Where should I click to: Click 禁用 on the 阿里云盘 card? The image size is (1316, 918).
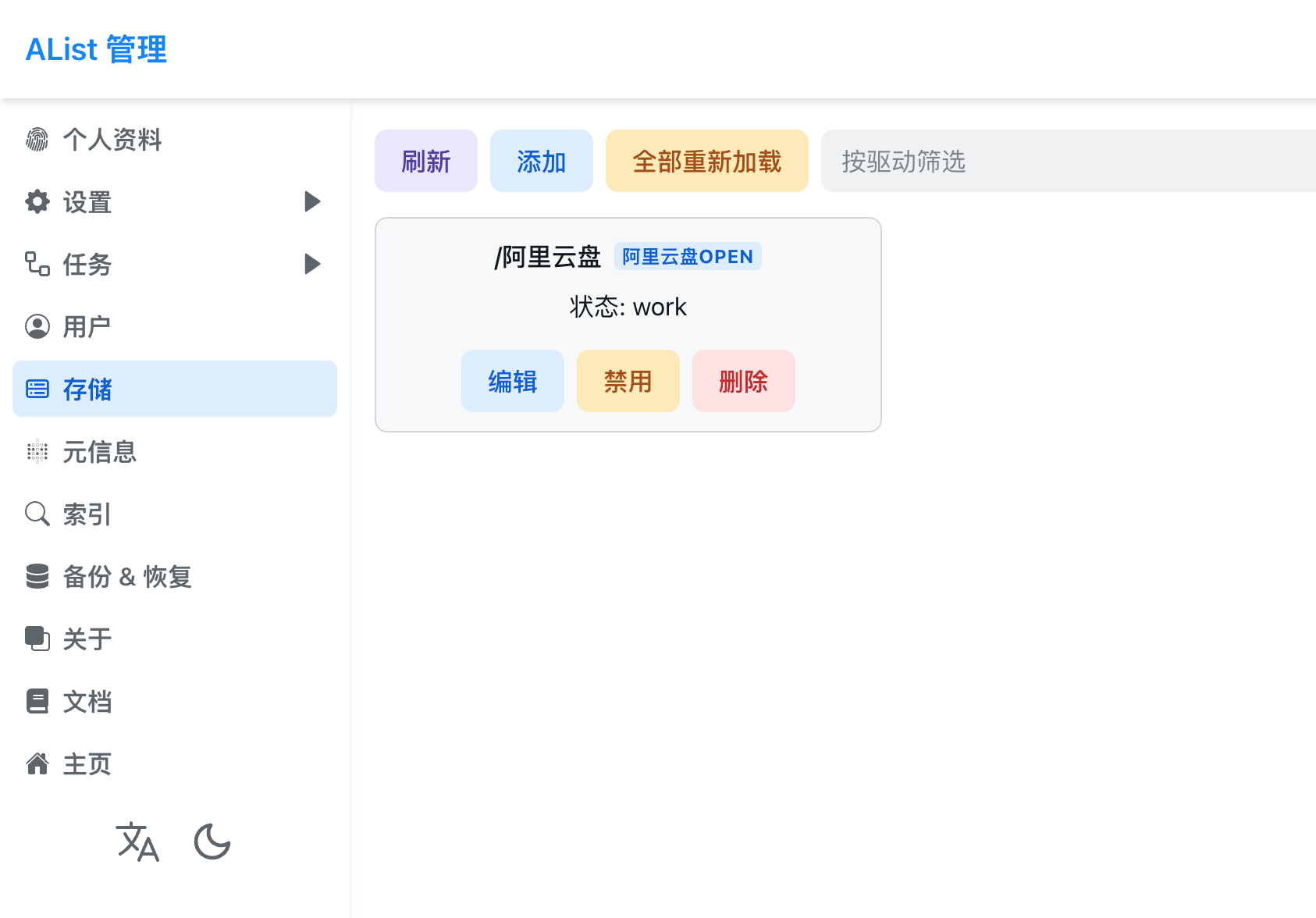point(628,381)
